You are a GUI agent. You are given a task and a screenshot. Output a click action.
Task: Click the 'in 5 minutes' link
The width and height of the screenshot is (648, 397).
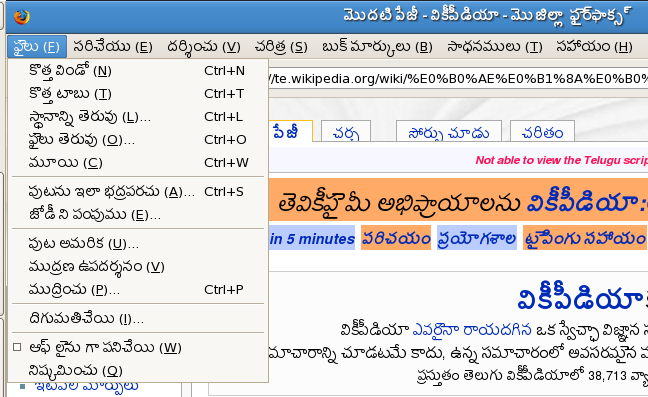click(x=312, y=238)
